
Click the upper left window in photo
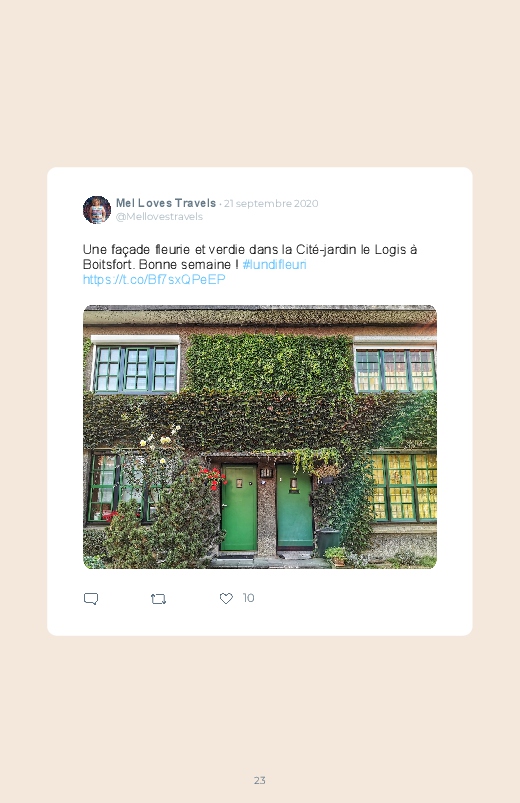[136, 369]
